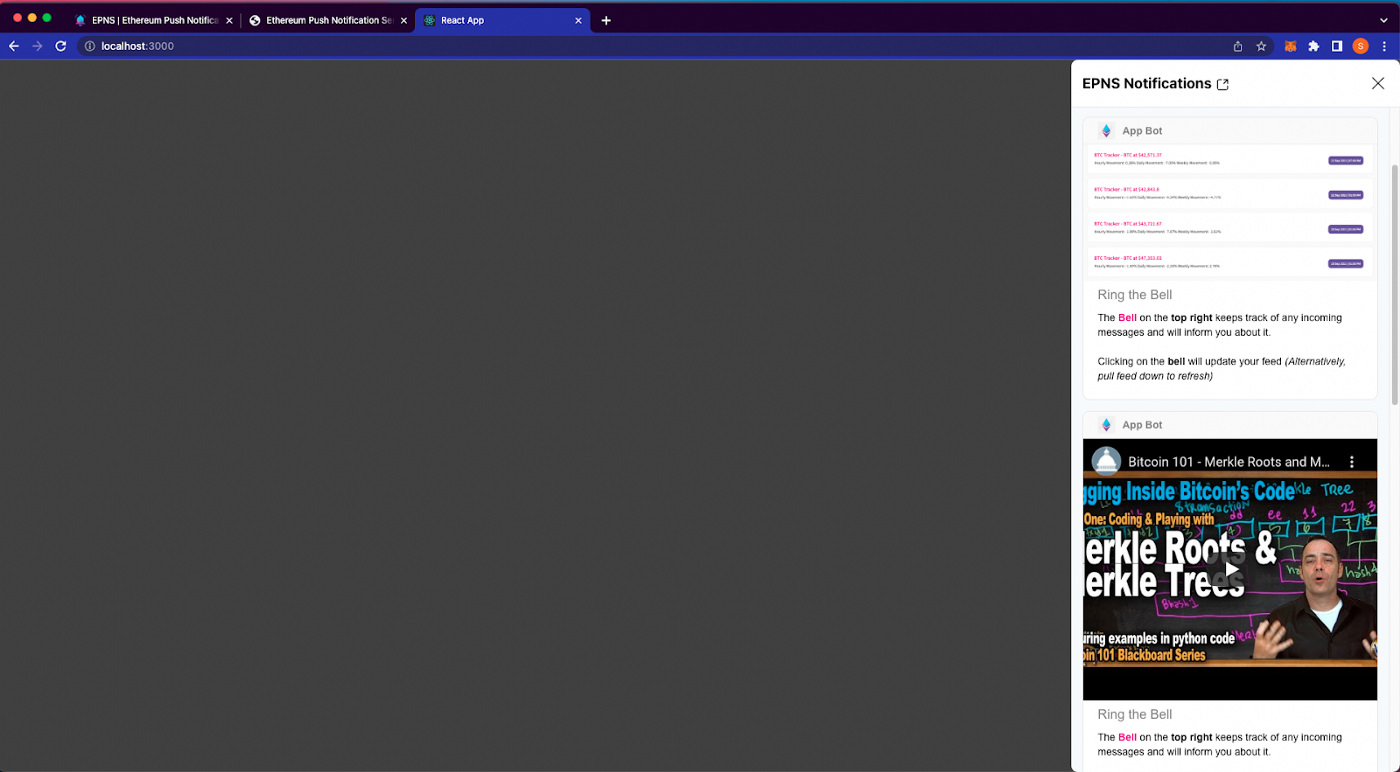
Task: Reload the localhost:3000 page
Action: [x=60, y=45]
